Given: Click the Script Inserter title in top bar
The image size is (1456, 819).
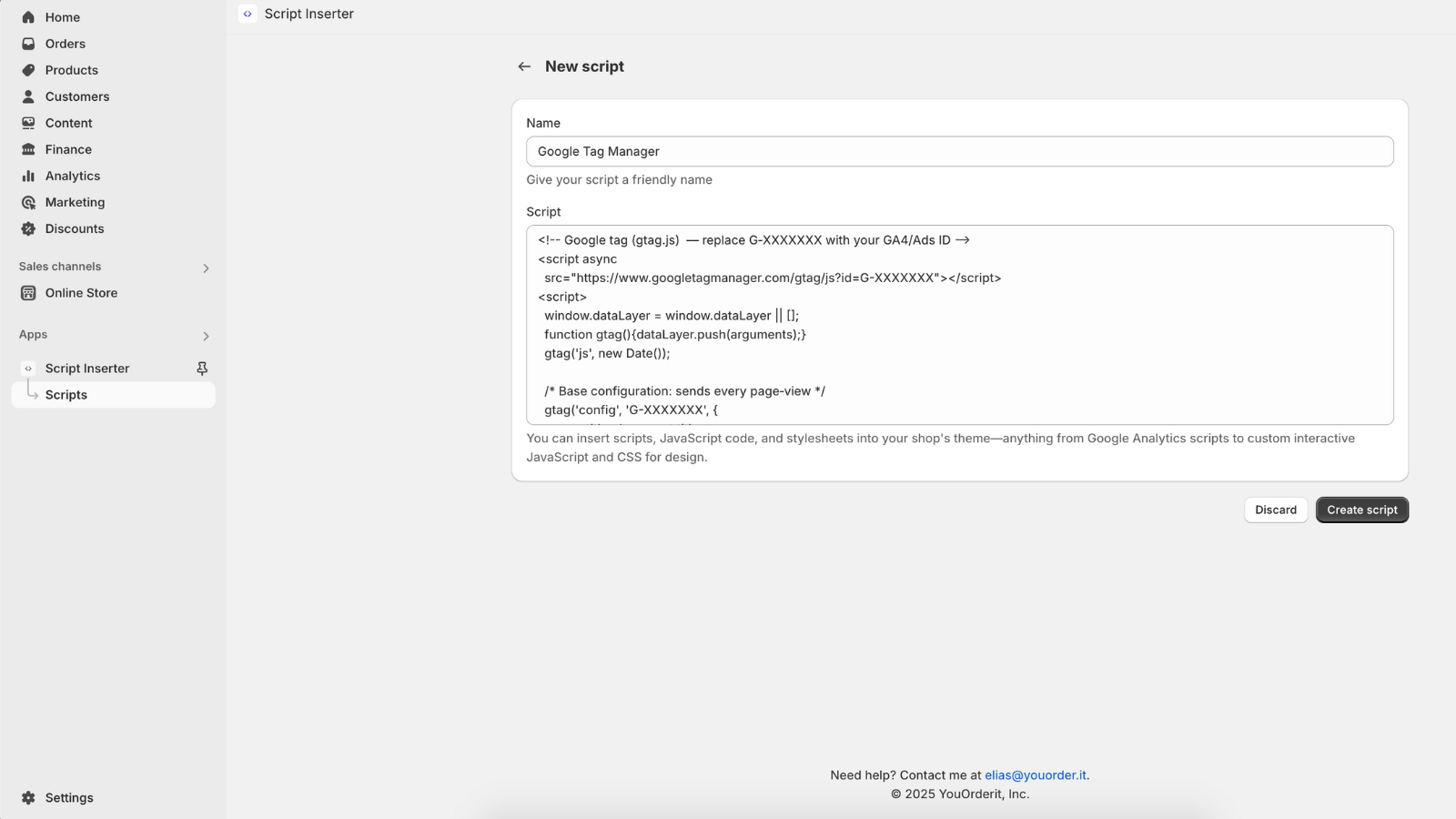Looking at the screenshot, I should (x=309, y=14).
